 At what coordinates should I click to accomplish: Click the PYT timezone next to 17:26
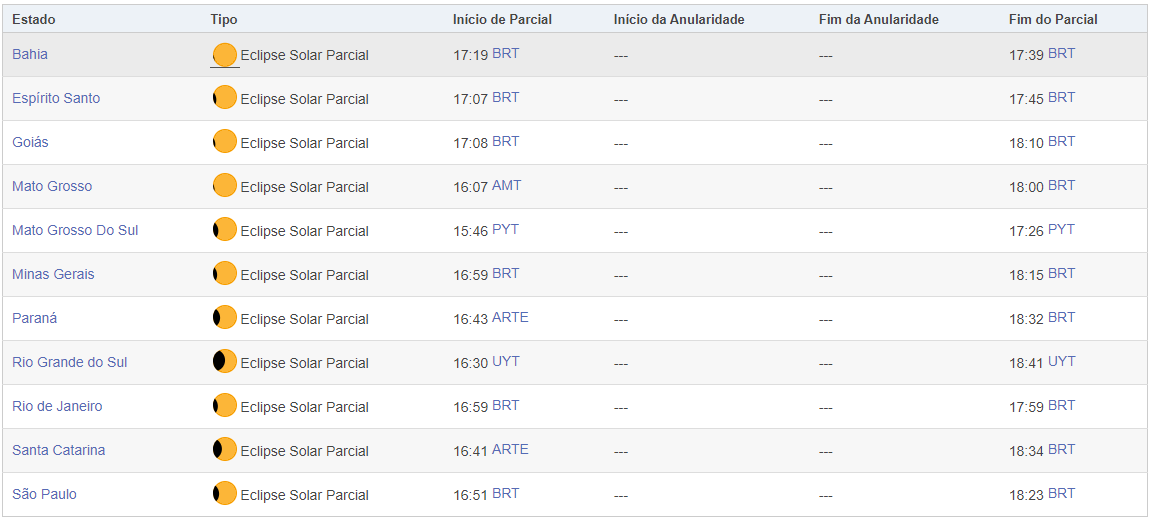click(1061, 229)
